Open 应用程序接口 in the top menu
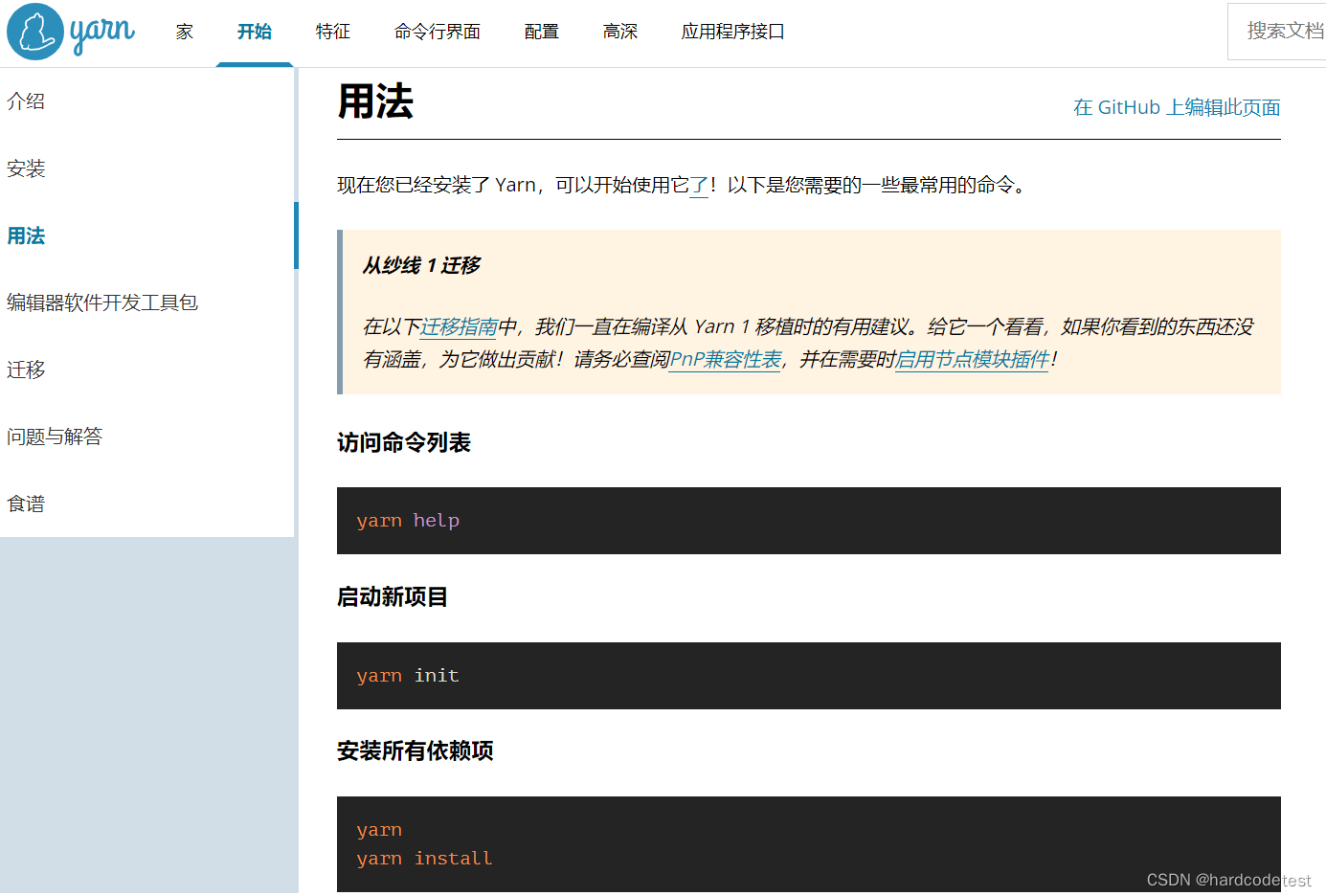The image size is (1326, 896). (x=733, y=32)
